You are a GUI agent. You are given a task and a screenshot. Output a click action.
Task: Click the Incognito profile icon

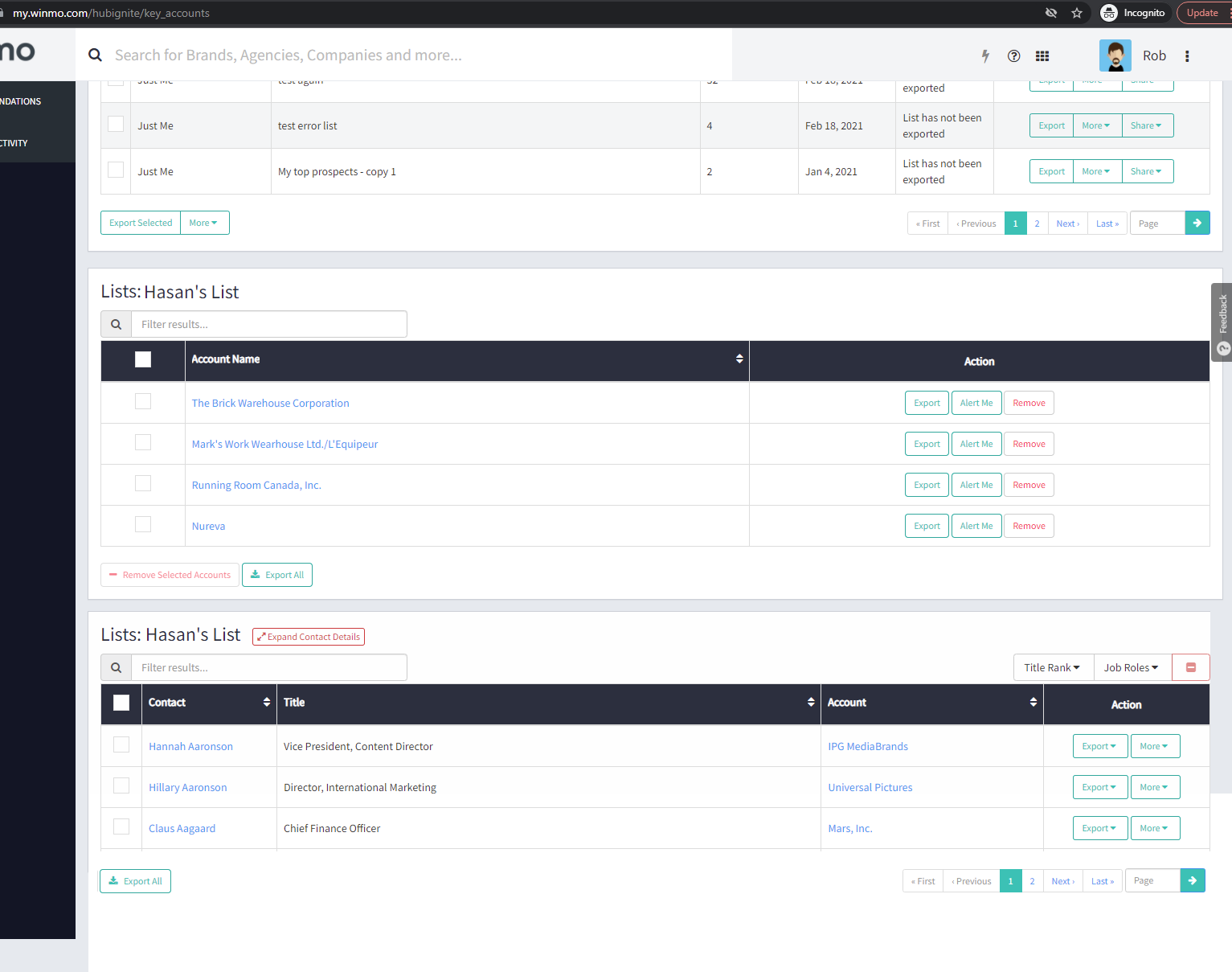coord(1109,13)
